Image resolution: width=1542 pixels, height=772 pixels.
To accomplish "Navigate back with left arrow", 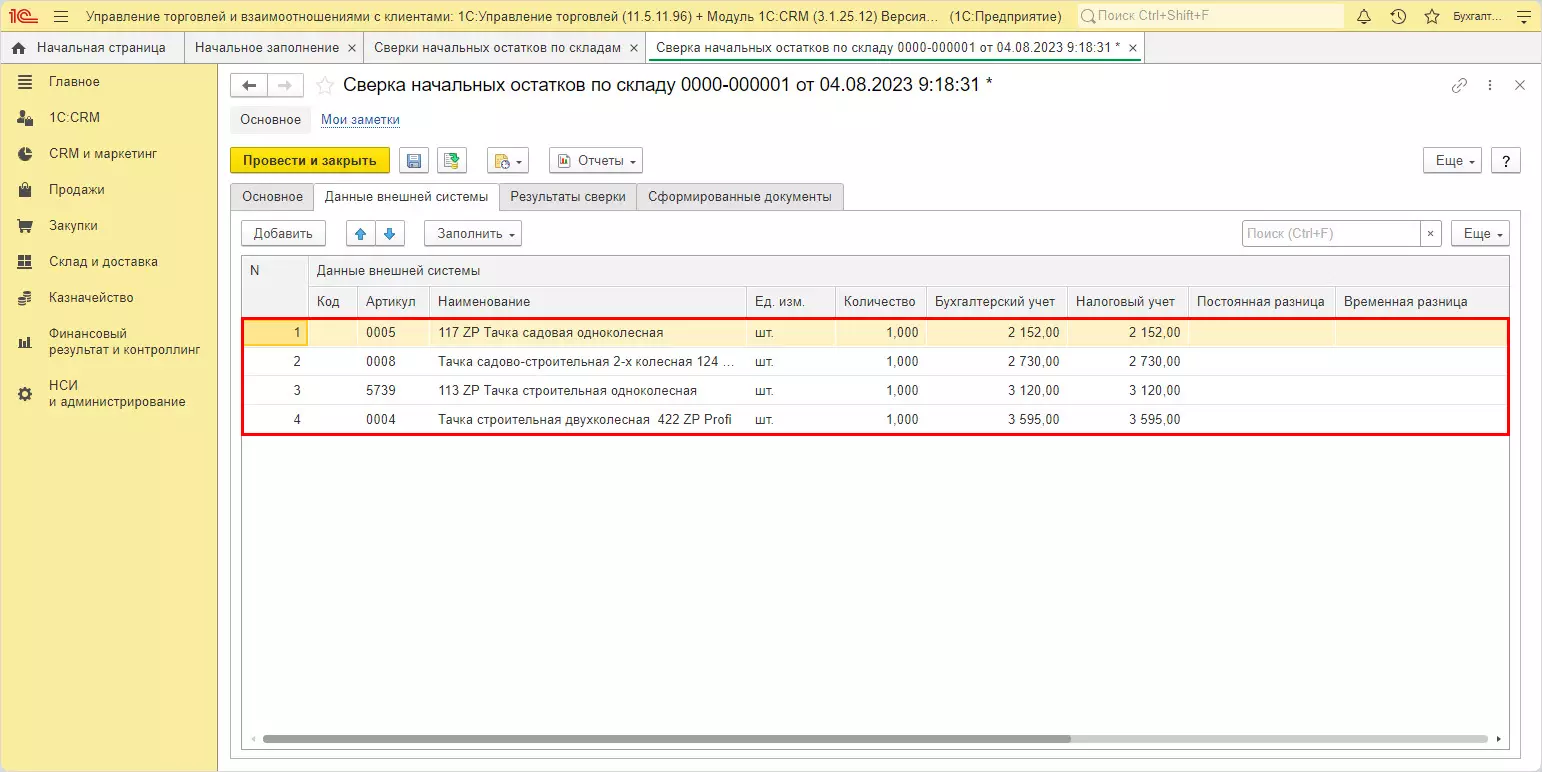I will tap(249, 86).
